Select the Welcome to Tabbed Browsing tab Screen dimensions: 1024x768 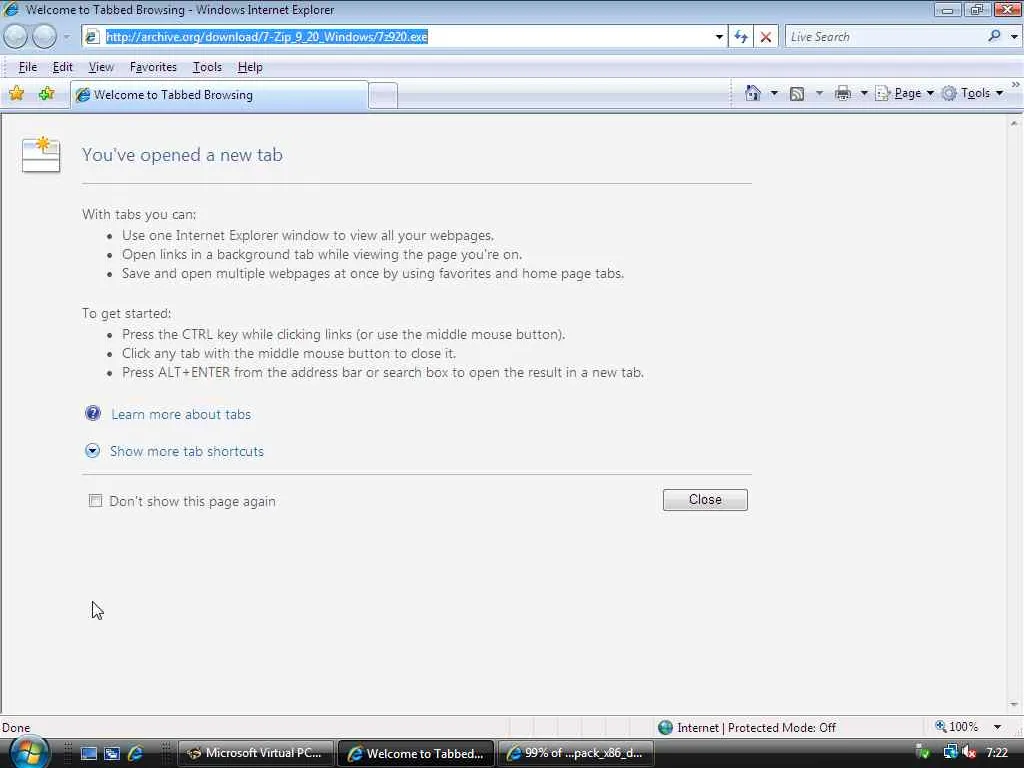pos(219,95)
